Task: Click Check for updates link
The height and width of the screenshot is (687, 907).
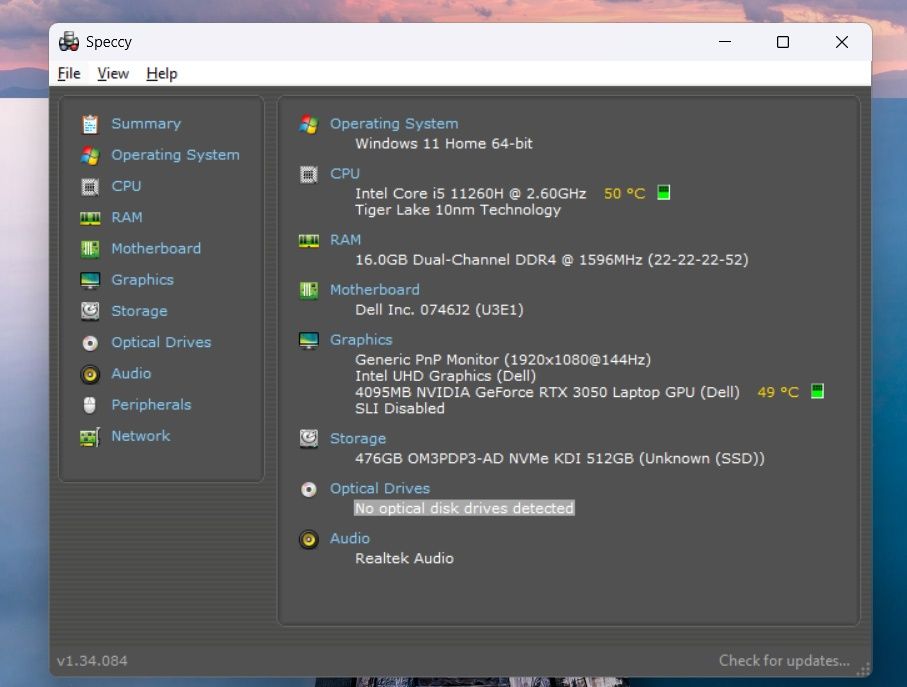Action: 784,660
